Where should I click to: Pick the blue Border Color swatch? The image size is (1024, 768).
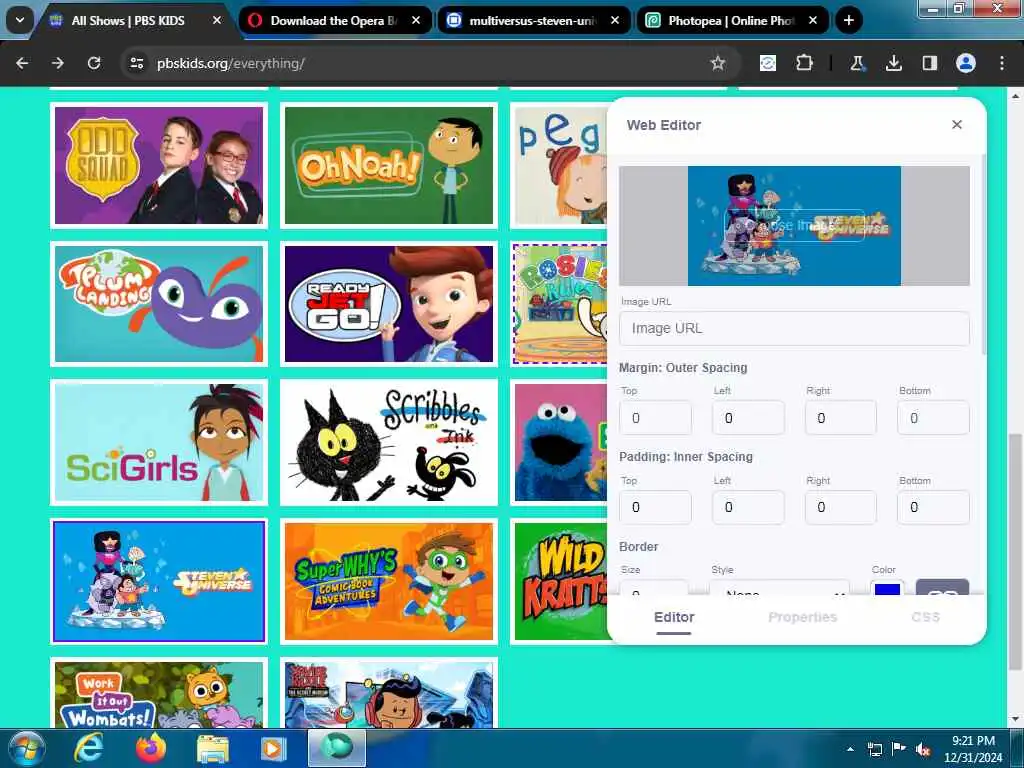pyautogui.click(x=887, y=588)
